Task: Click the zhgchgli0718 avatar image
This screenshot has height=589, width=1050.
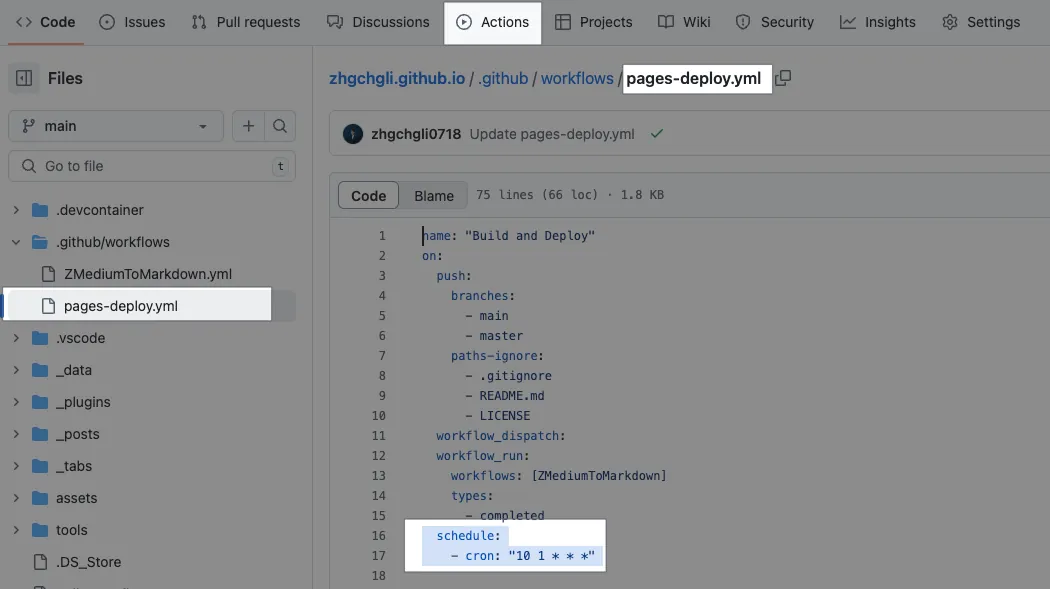Action: [x=352, y=133]
